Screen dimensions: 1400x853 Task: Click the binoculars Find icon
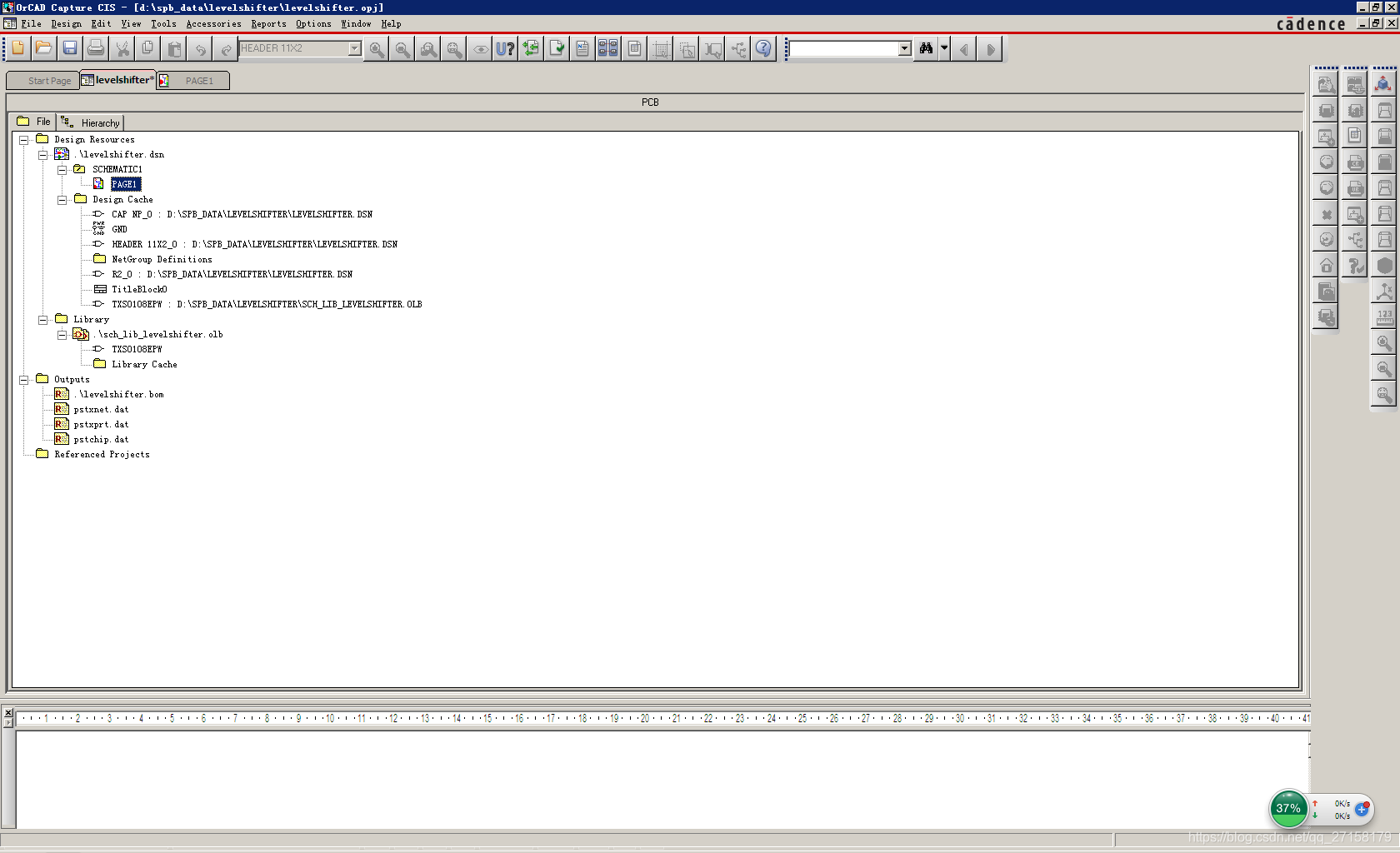926,49
